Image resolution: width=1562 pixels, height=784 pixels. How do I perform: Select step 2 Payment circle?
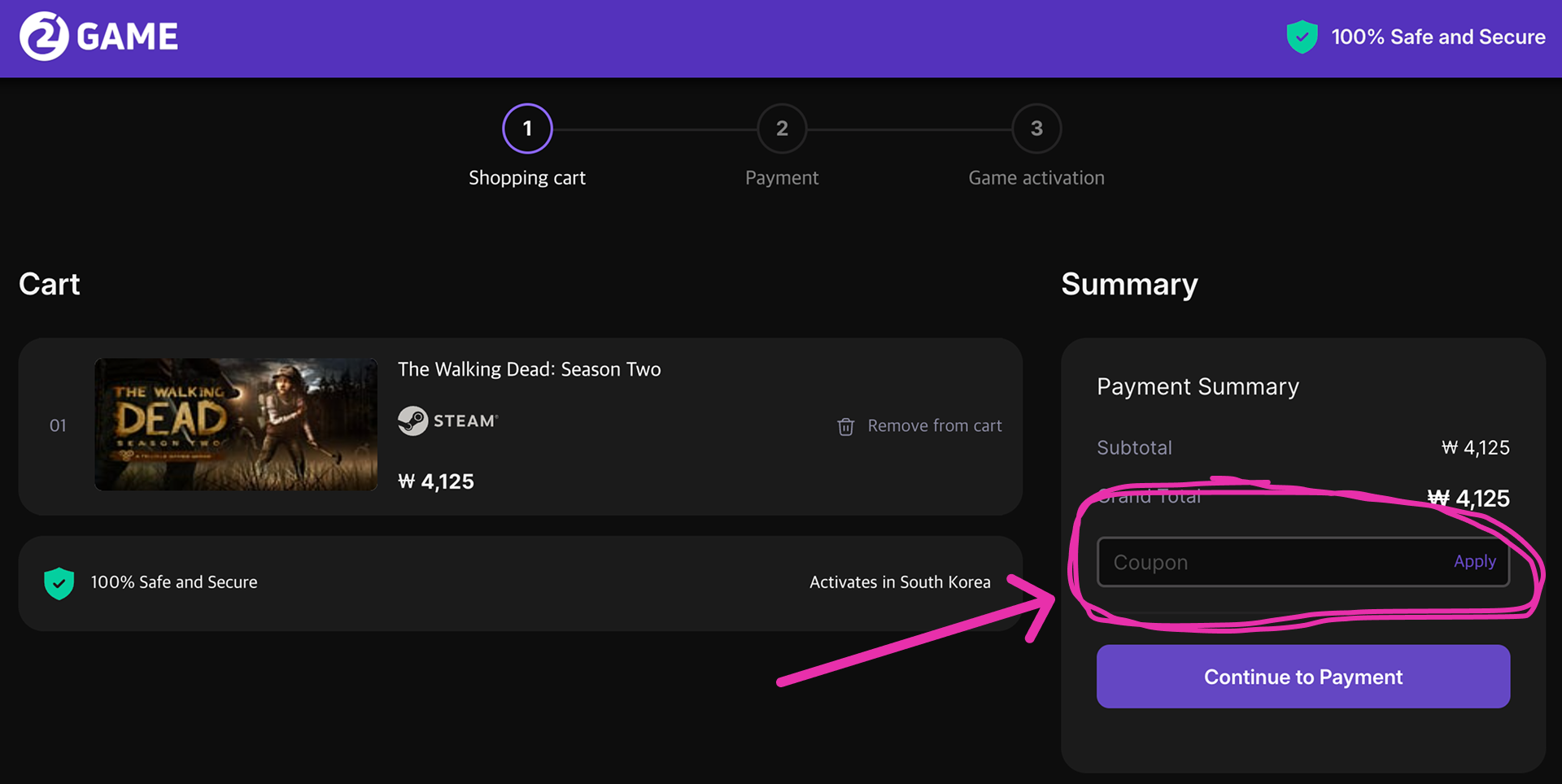(x=782, y=128)
